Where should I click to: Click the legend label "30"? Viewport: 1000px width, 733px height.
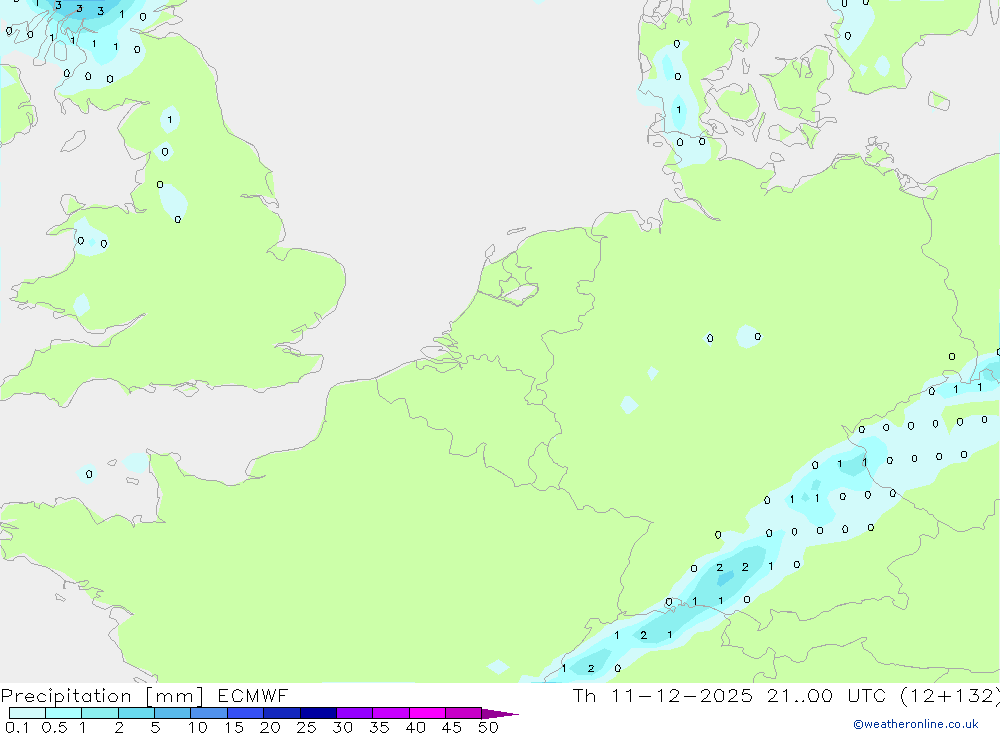[x=343, y=727]
